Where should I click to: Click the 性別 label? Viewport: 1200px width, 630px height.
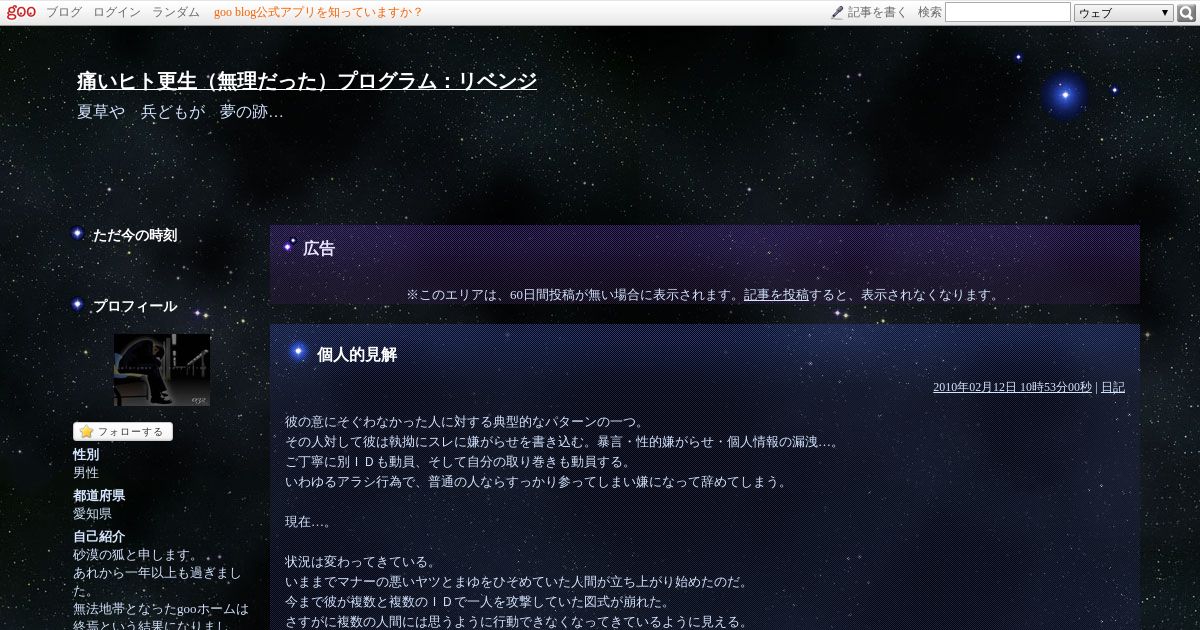86,455
